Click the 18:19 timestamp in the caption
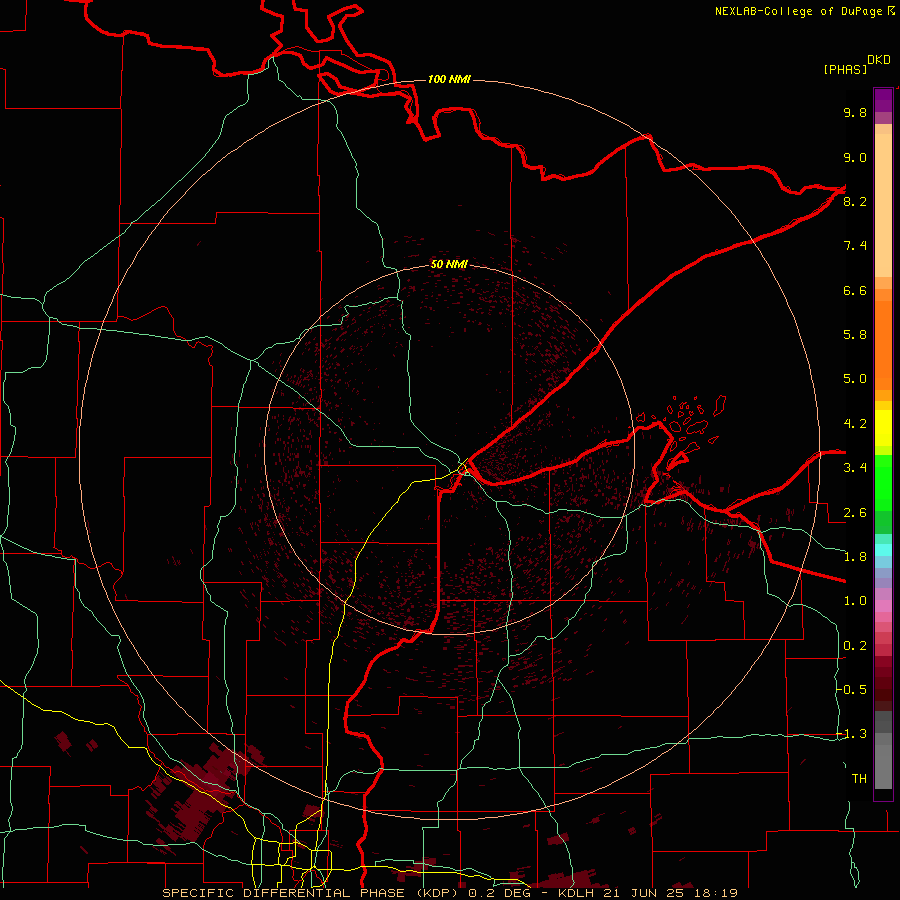 (x=714, y=893)
